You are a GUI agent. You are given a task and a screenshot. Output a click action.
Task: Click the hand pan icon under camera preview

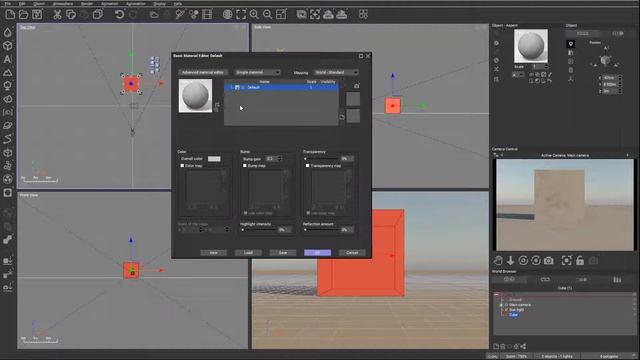click(x=498, y=260)
